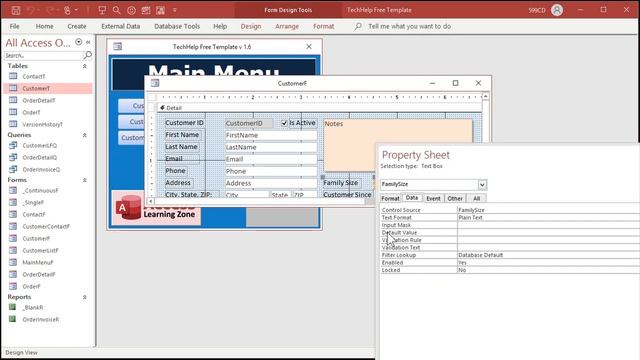
Task: Switch to Property Sheet All tab
Action: 476,198
